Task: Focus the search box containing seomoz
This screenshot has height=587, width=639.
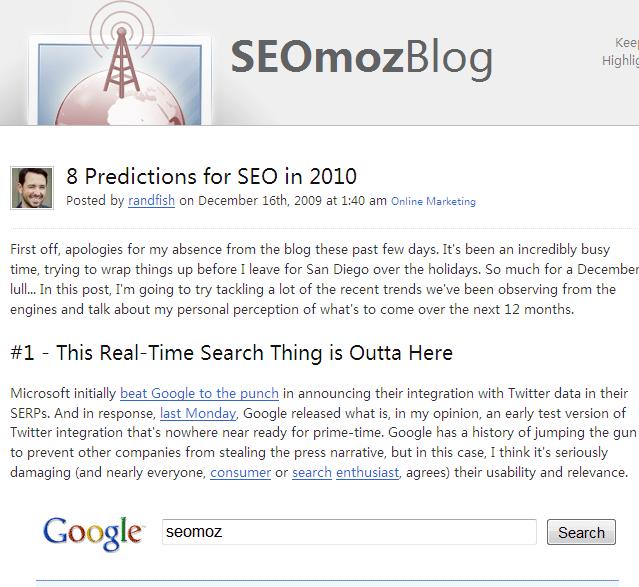Action: [349, 532]
